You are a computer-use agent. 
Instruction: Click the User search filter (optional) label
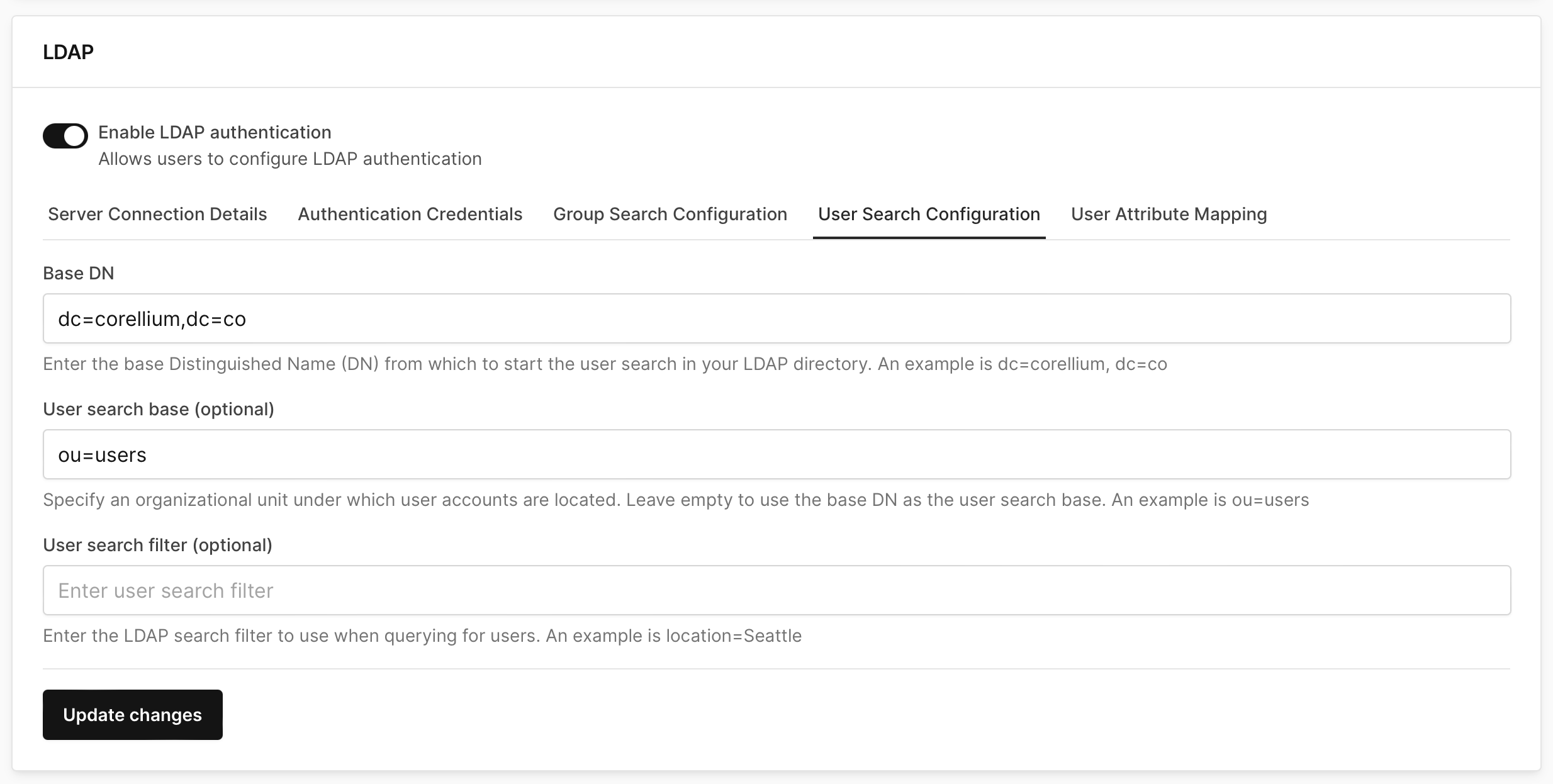pos(159,545)
